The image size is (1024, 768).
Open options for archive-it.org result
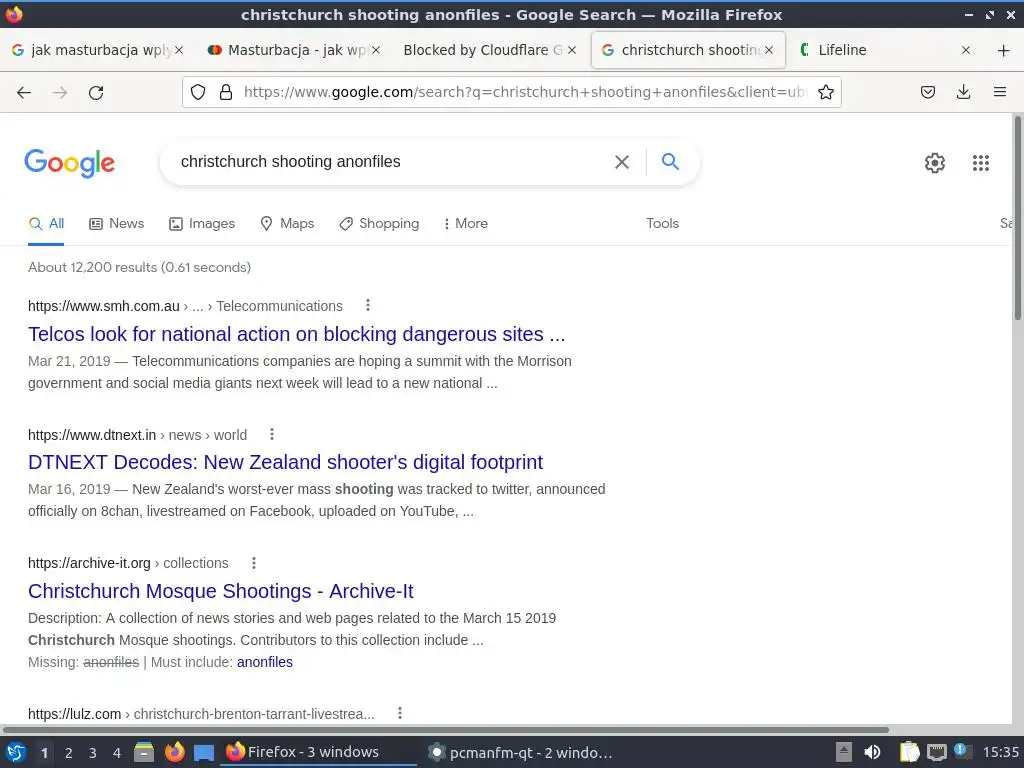[x=253, y=562]
